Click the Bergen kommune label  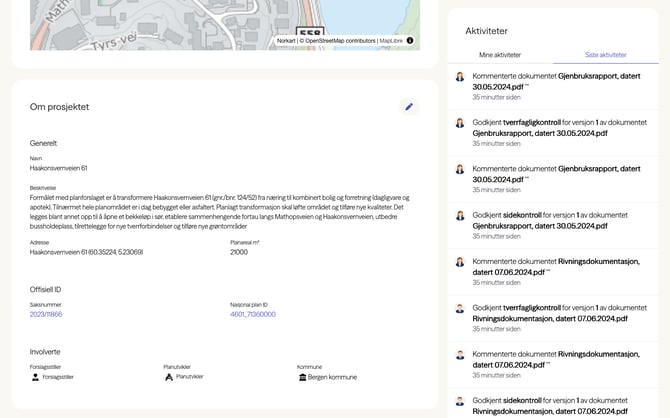[x=333, y=377]
